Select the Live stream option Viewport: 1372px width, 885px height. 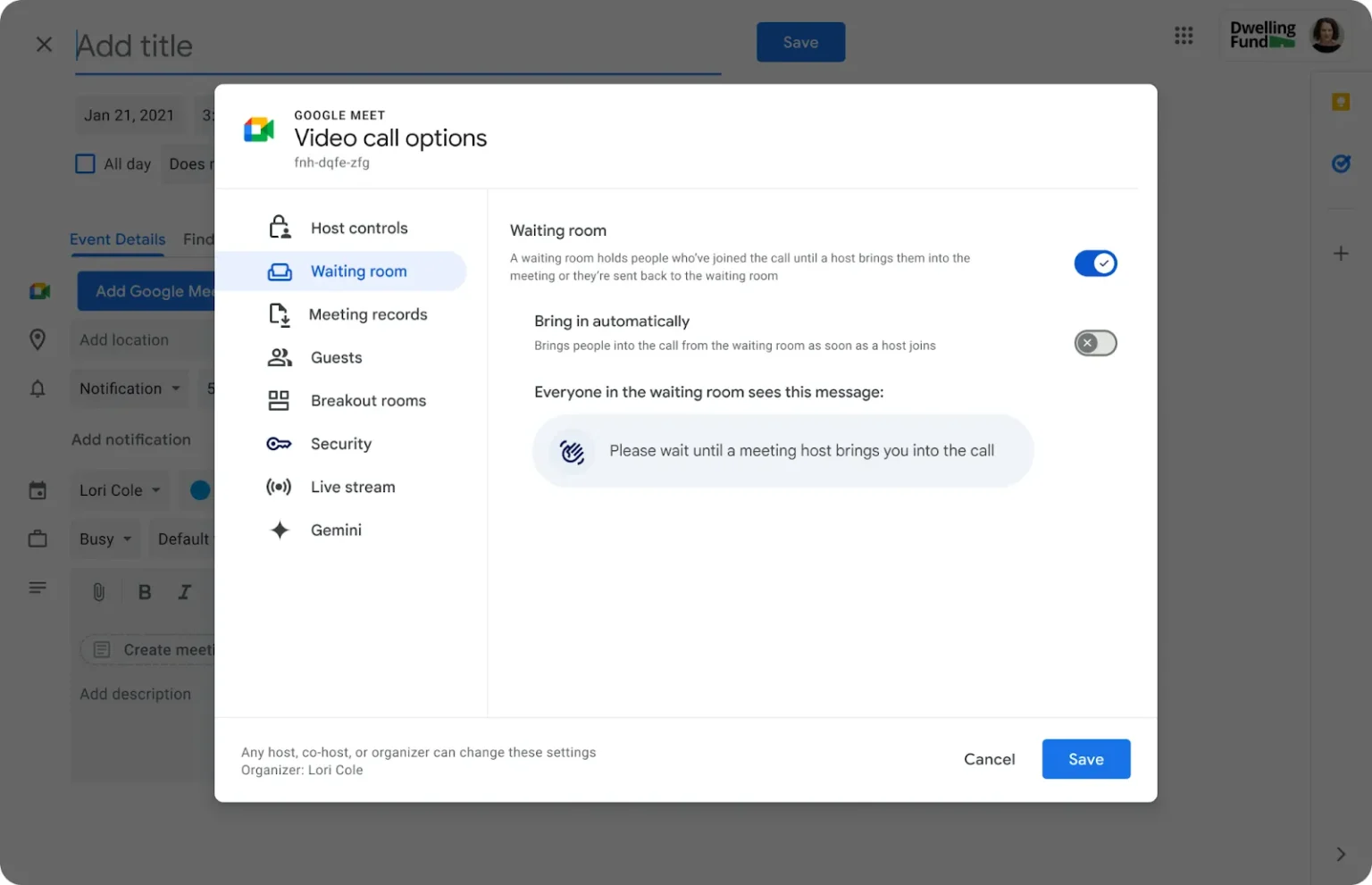(x=353, y=487)
